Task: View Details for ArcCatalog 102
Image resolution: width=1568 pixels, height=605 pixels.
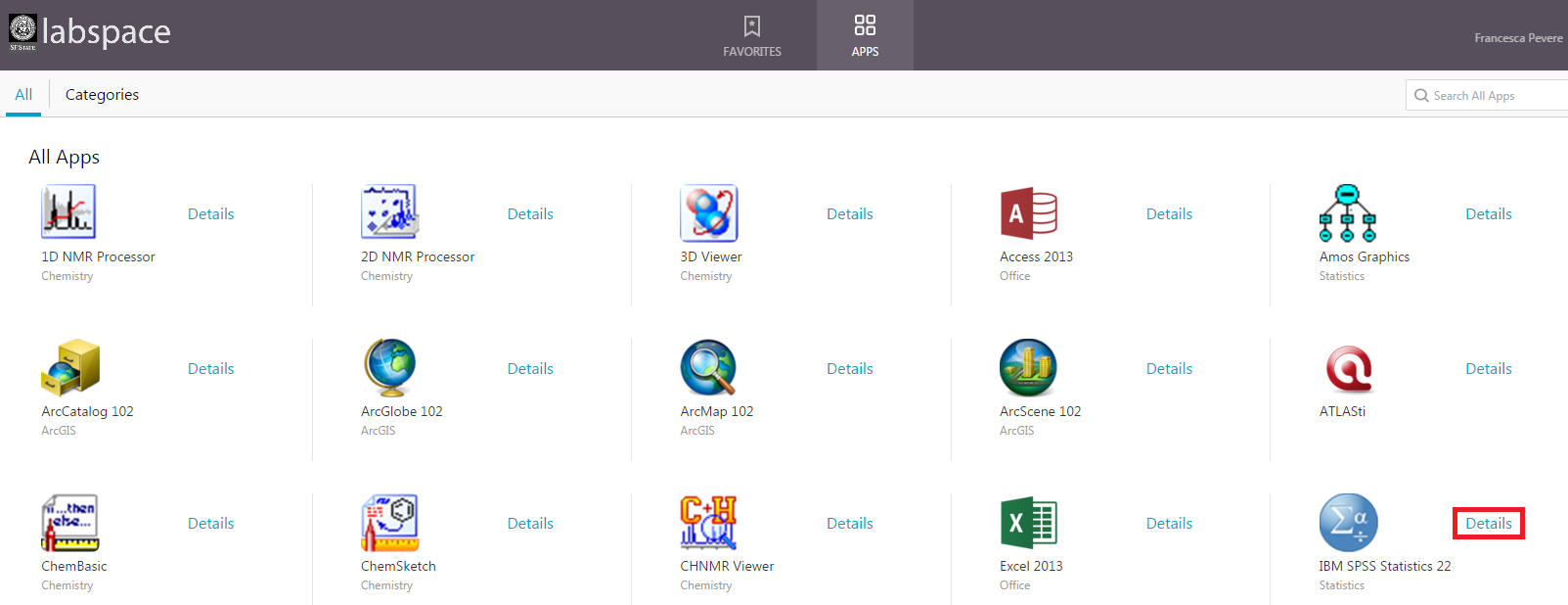Action: tap(210, 368)
